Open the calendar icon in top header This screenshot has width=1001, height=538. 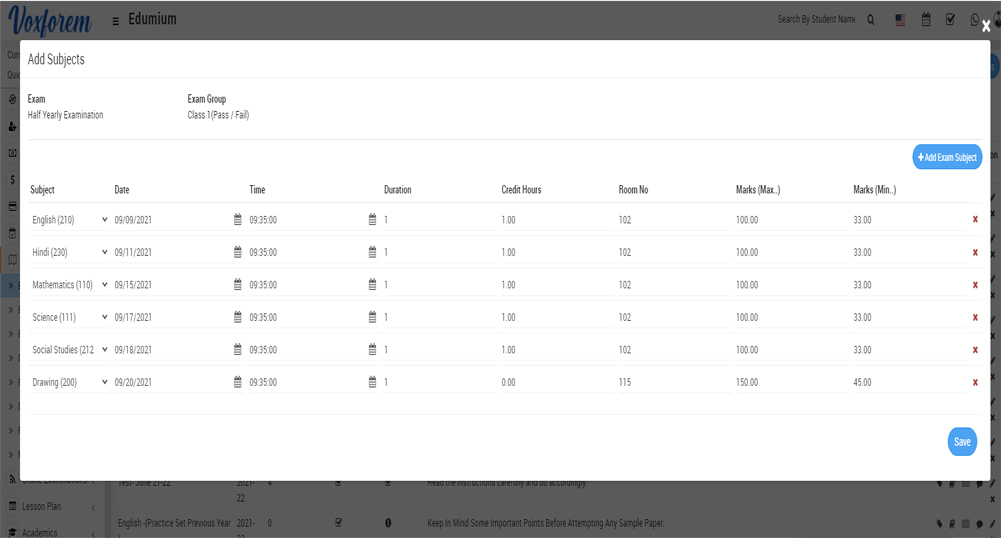click(x=926, y=19)
